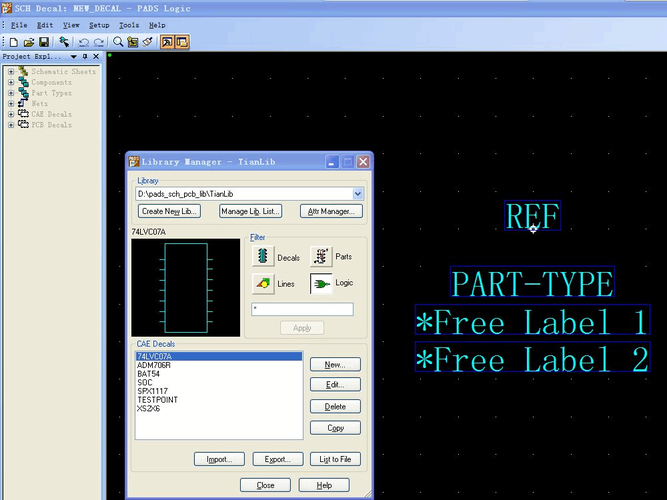Image resolution: width=667 pixels, height=500 pixels.
Task: Click the Select mode toolbar icon
Action: 64,42
